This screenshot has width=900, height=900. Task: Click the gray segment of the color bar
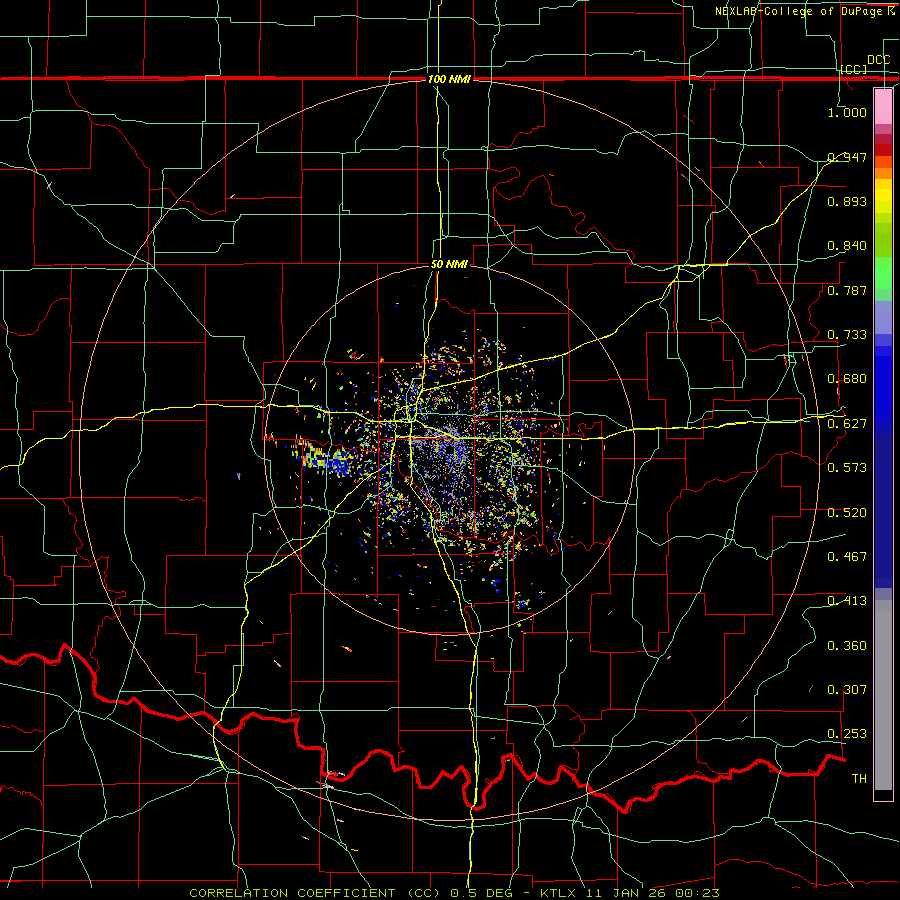883,695
